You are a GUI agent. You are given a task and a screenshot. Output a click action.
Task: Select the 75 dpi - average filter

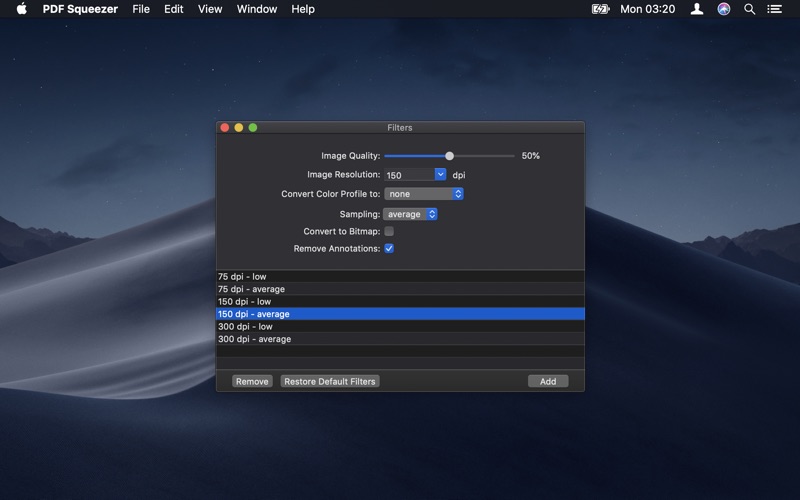click(401, 289)
